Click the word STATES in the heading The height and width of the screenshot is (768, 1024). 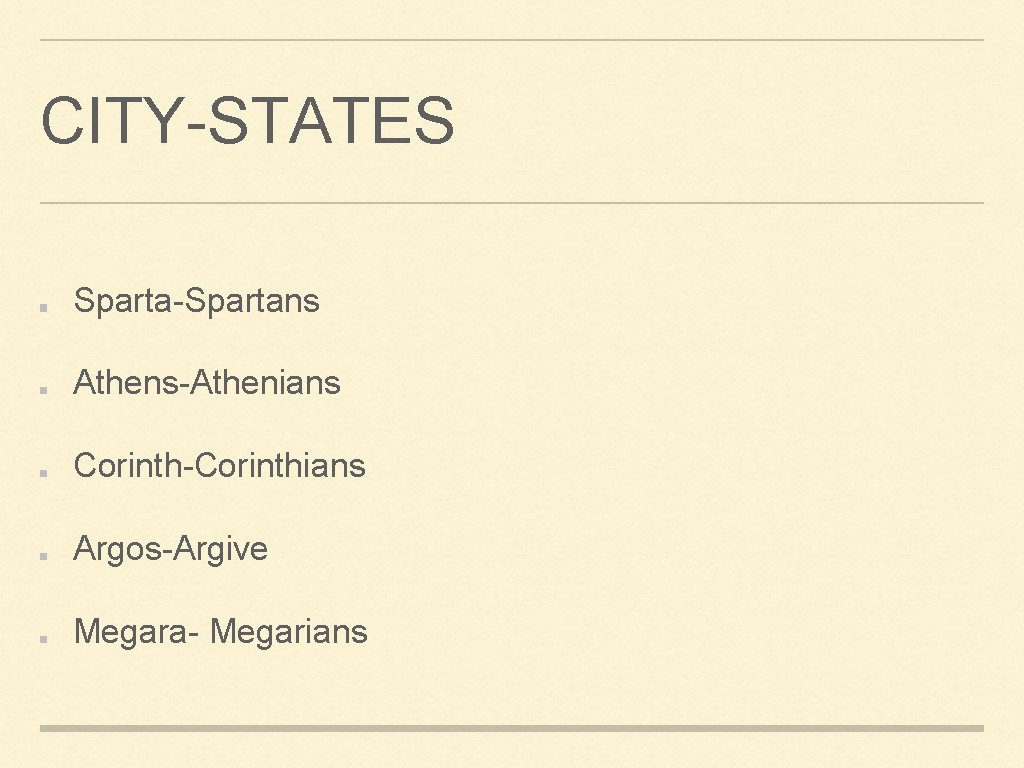click(331, 120)
